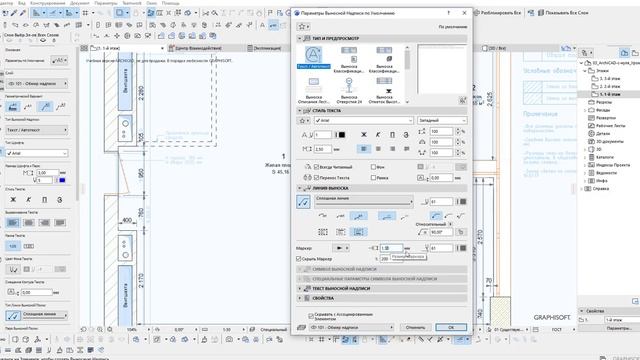Viewport: 640px width, 360px height.
Task: Click the marker size input field
Action: [391, 248]
